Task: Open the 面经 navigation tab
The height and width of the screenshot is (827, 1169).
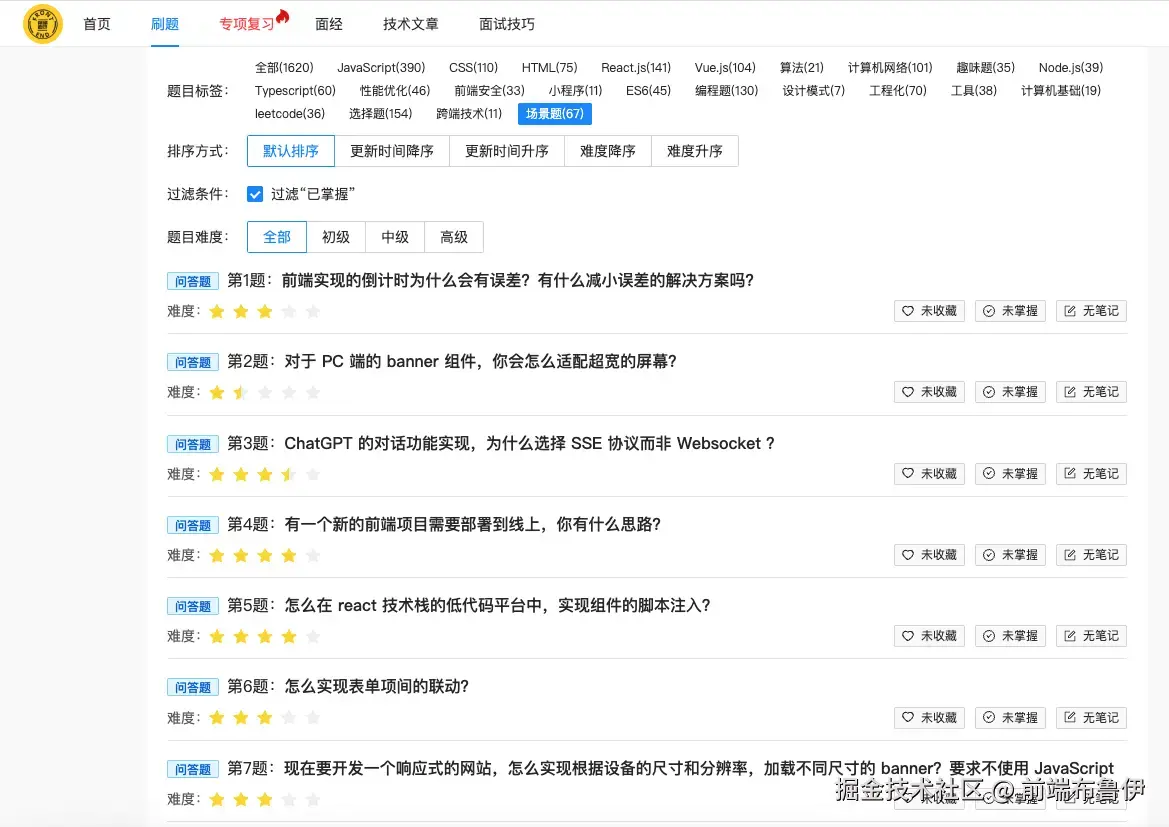Action: (x=329, y=23)
